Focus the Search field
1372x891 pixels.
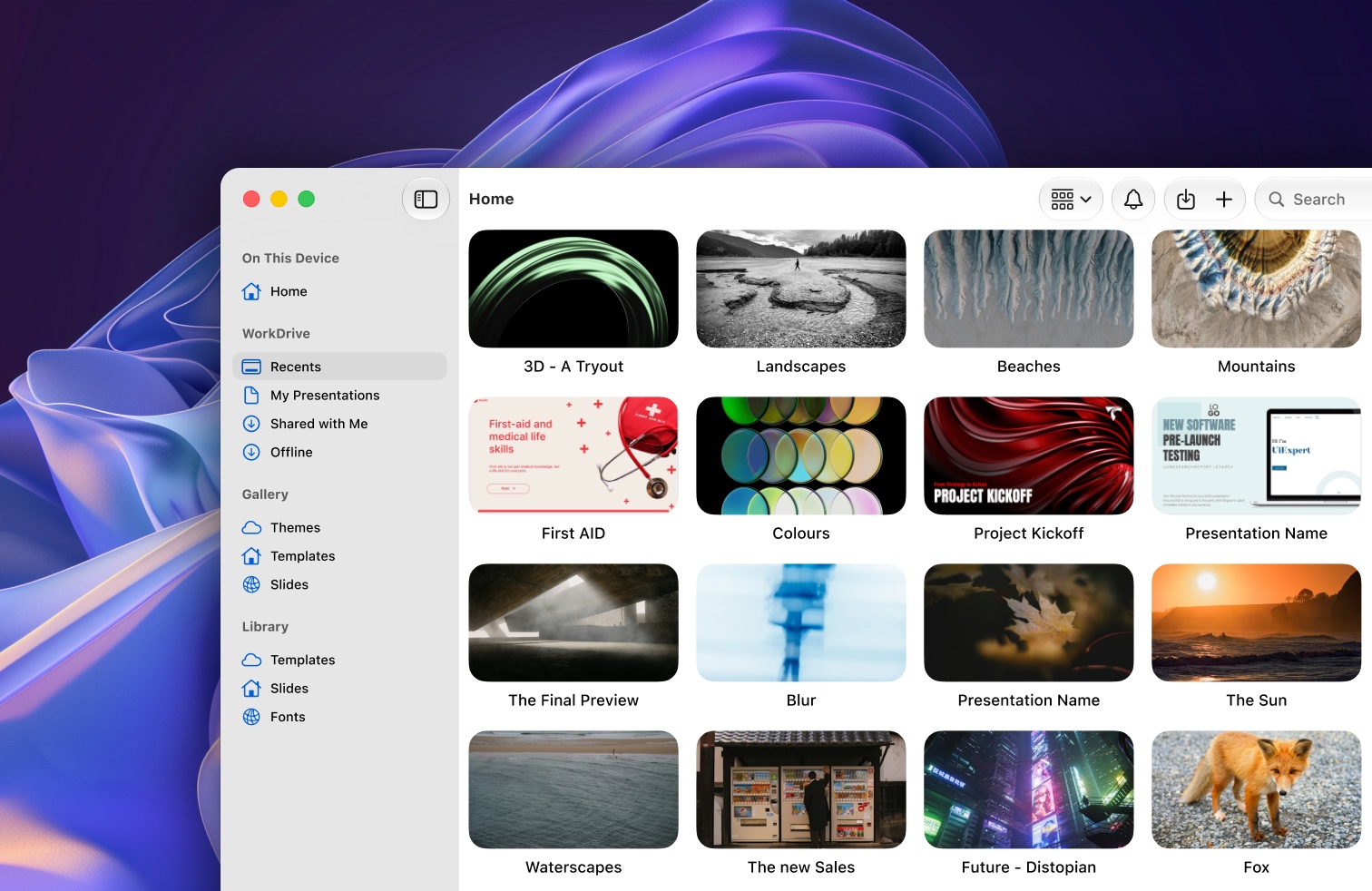point(1314,199)
